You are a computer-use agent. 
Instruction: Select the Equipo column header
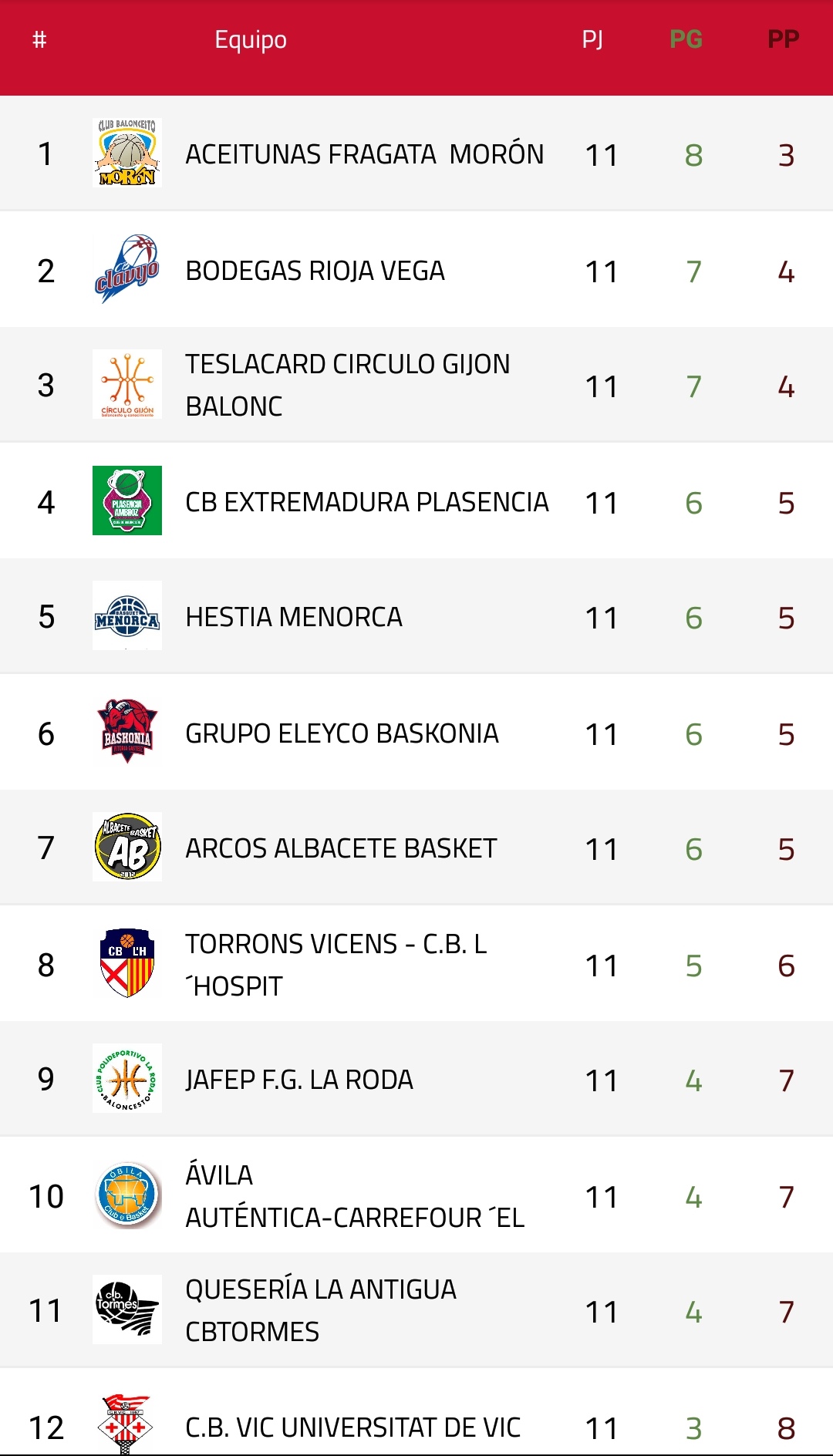251,39
